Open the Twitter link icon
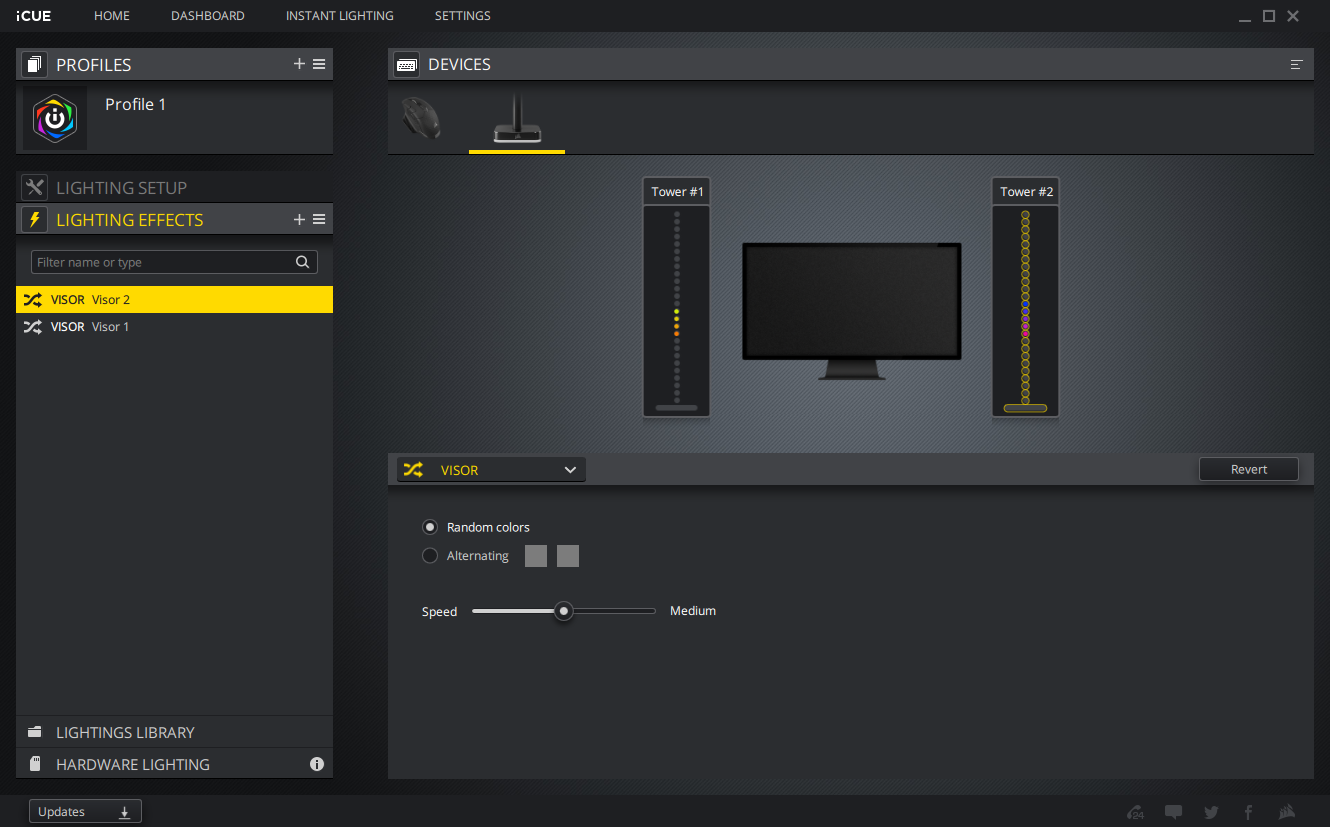 [x=1211, y=812]
